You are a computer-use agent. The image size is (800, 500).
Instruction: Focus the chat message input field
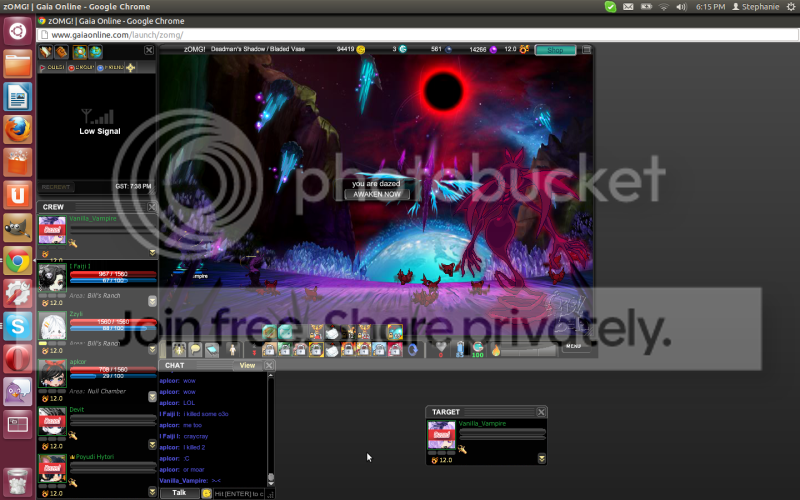click(239, 493)
